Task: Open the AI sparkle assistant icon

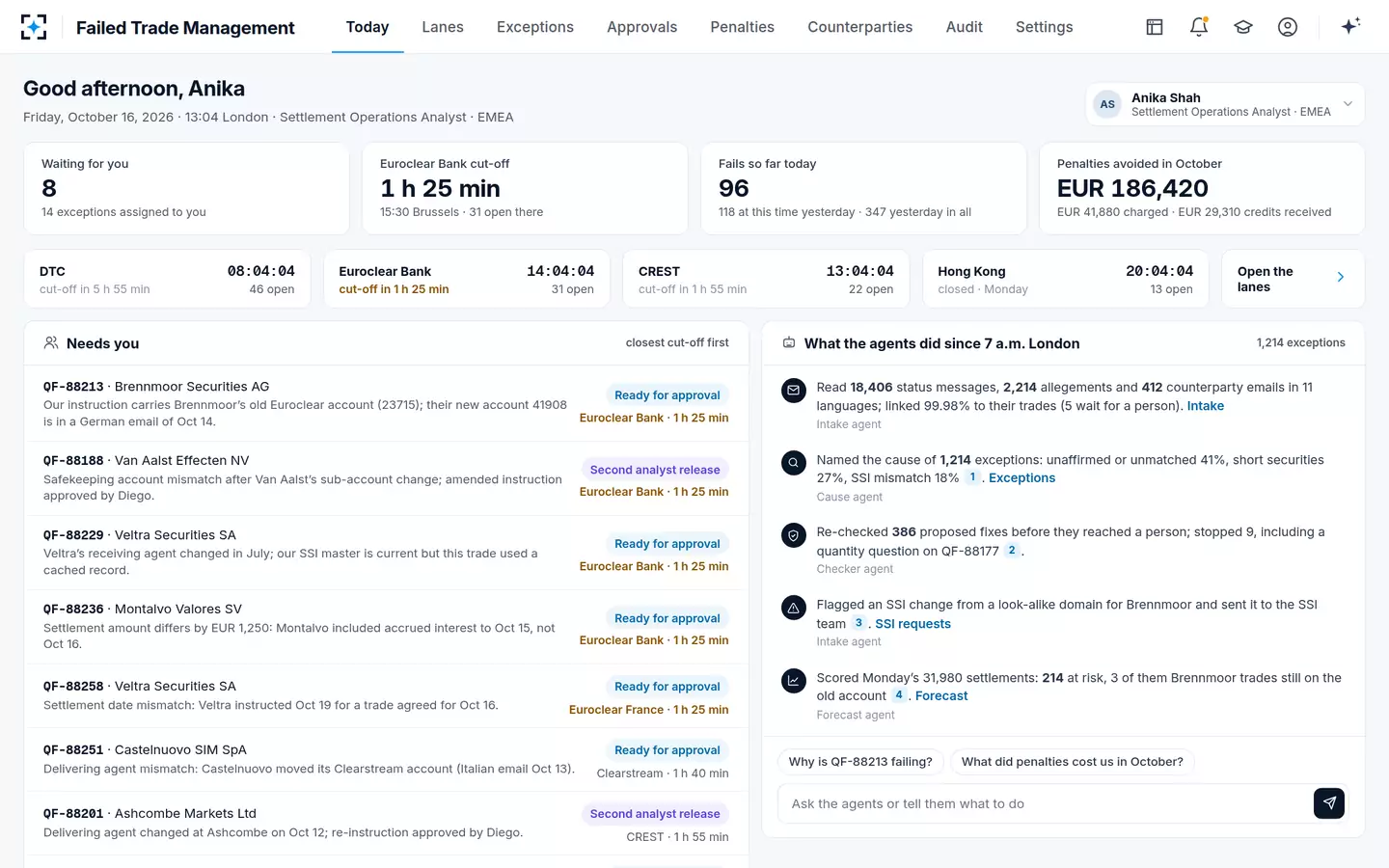Action: coord(1350,26)
